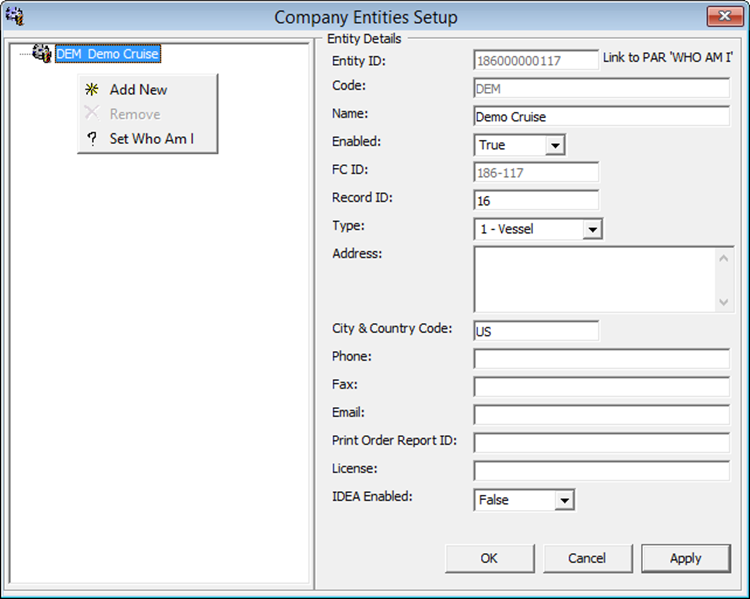Click Address scrollbar down arrow
The height and width of the screenshot is (599, 750).
[x=724, y=302]
